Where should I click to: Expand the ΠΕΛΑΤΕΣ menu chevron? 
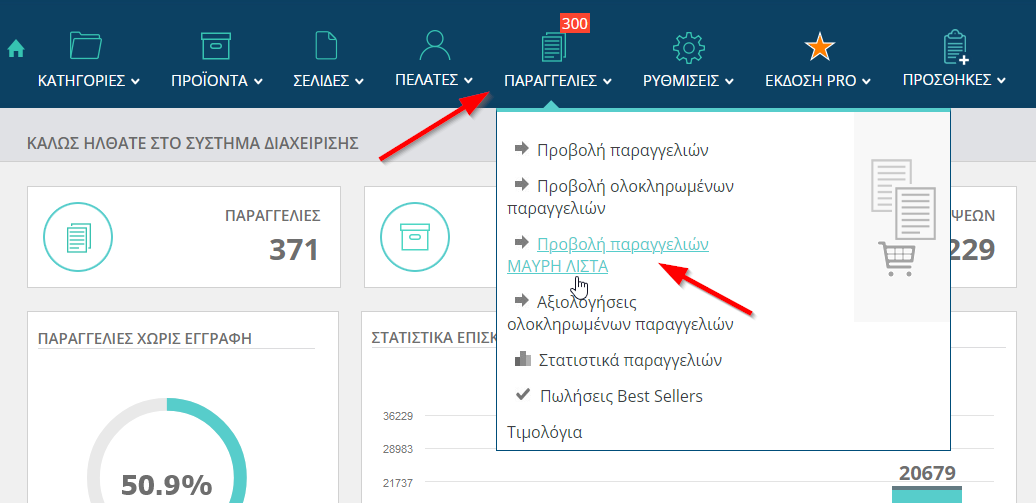(x=468, y=81)
